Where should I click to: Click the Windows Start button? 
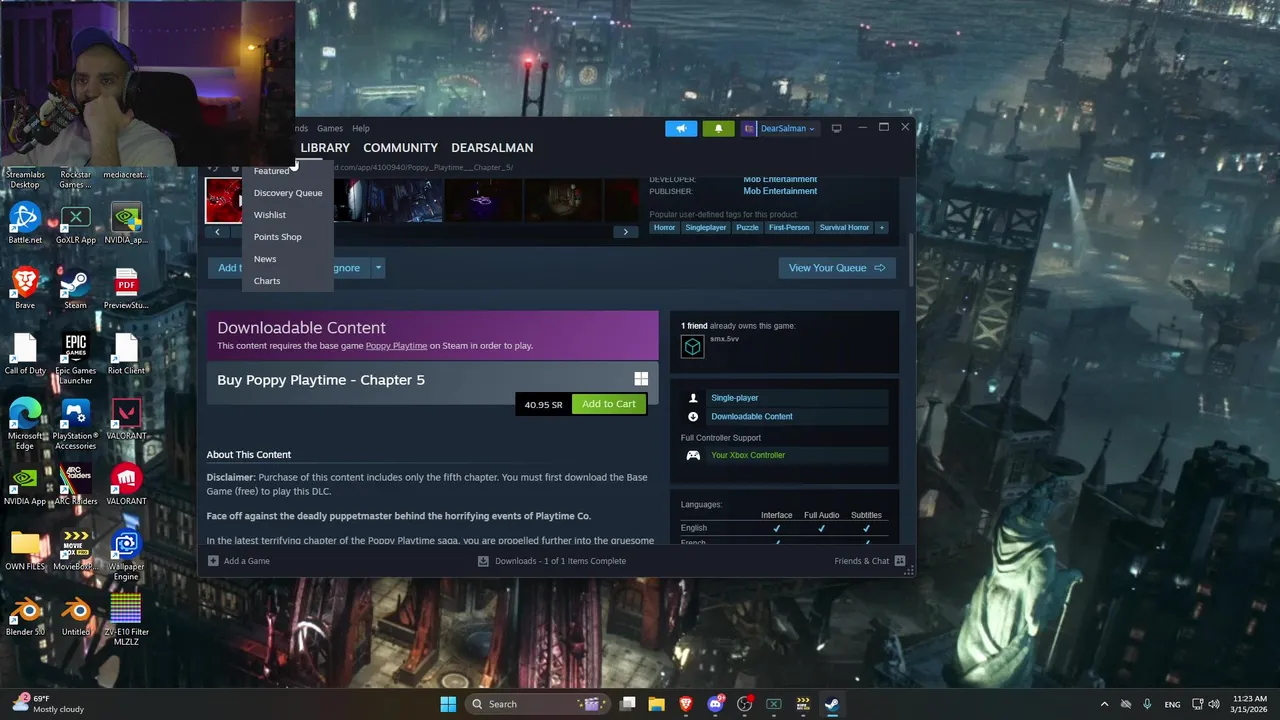448,704
